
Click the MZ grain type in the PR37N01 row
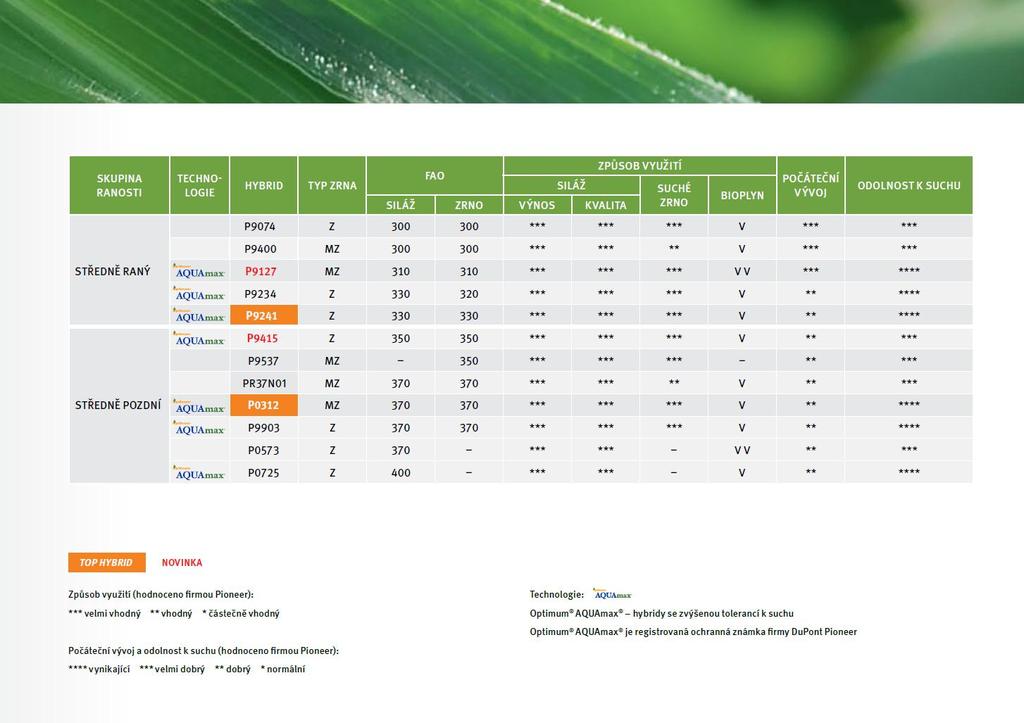pos(332,383)
